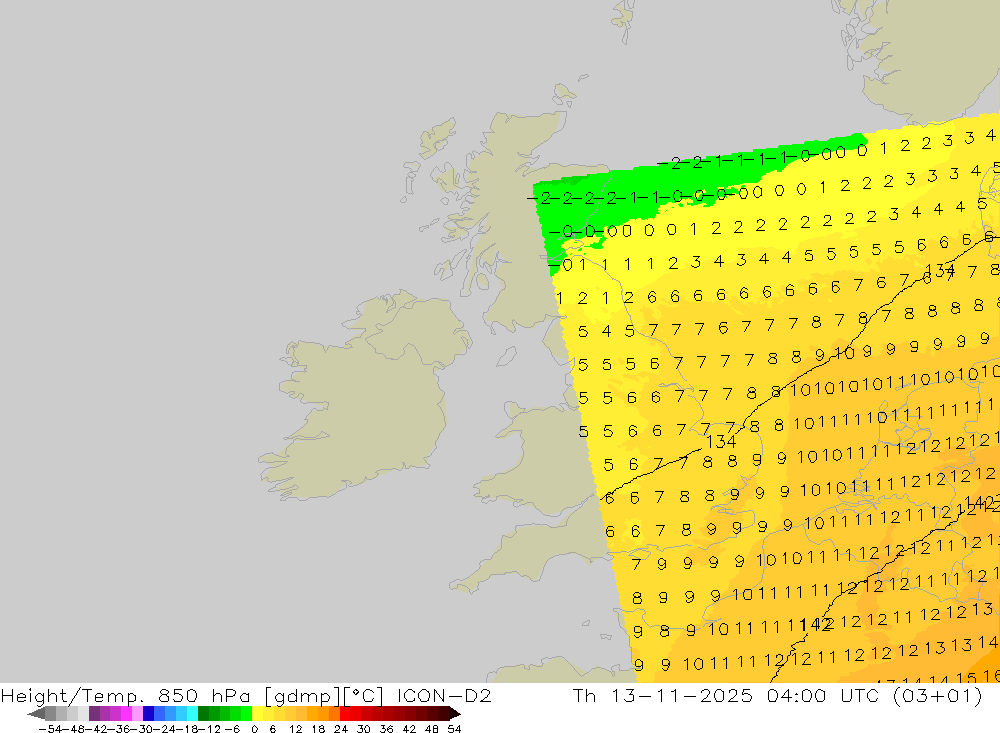Click the 'Th' weekday label
1000x733 pixels.
[x=584, y=695]
